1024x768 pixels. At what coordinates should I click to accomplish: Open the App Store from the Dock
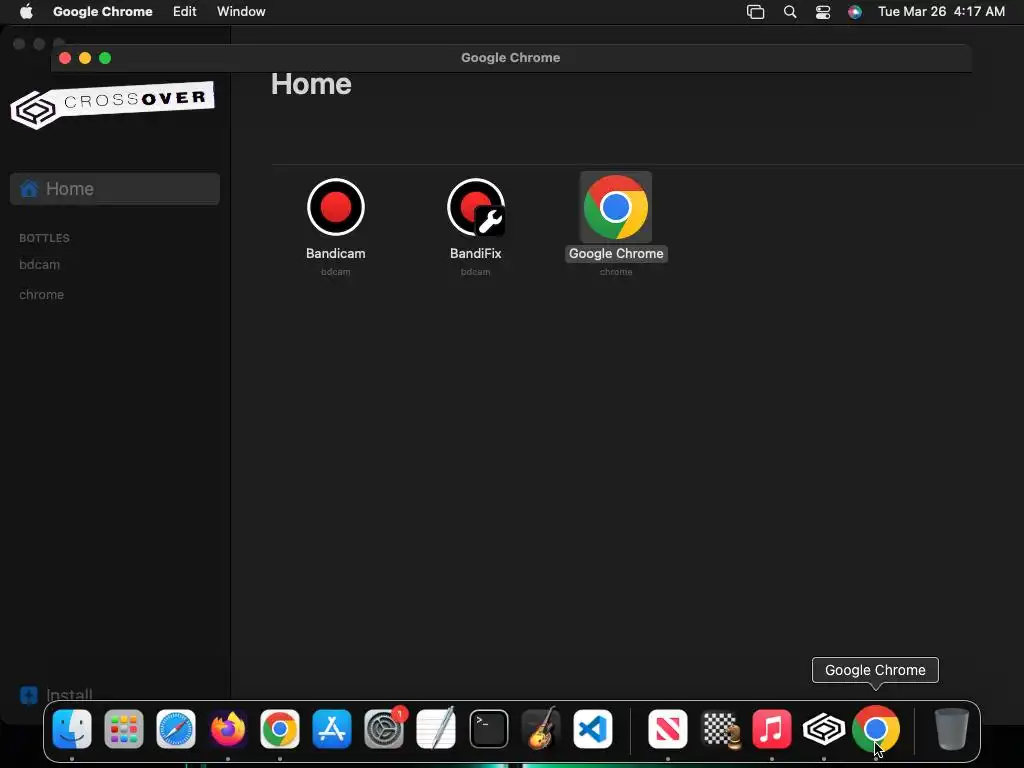[x=332, y=728]
